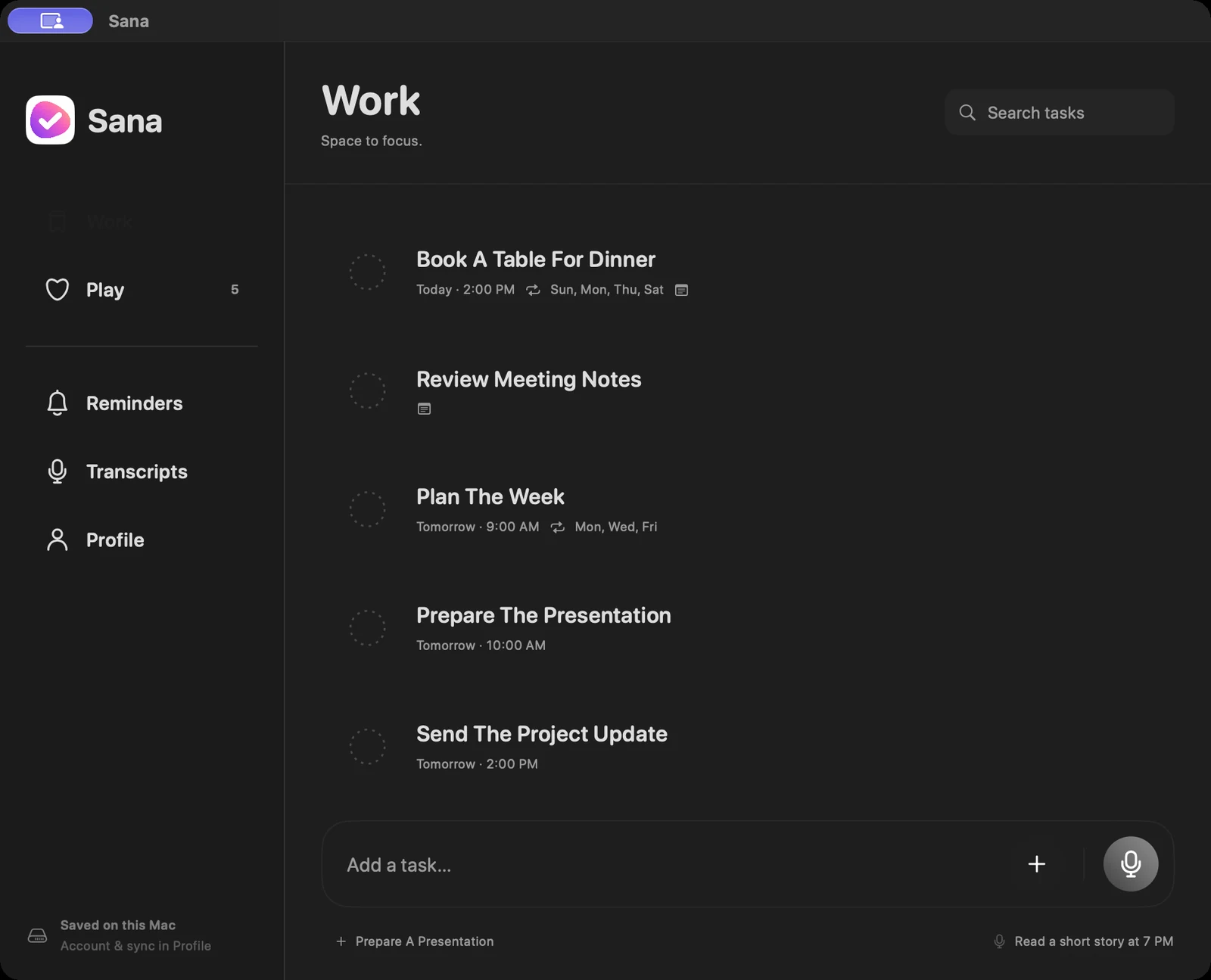Open the Send The Project Update title
Image resolution: width=1211 pixels, height=980 pixels.
542,734
